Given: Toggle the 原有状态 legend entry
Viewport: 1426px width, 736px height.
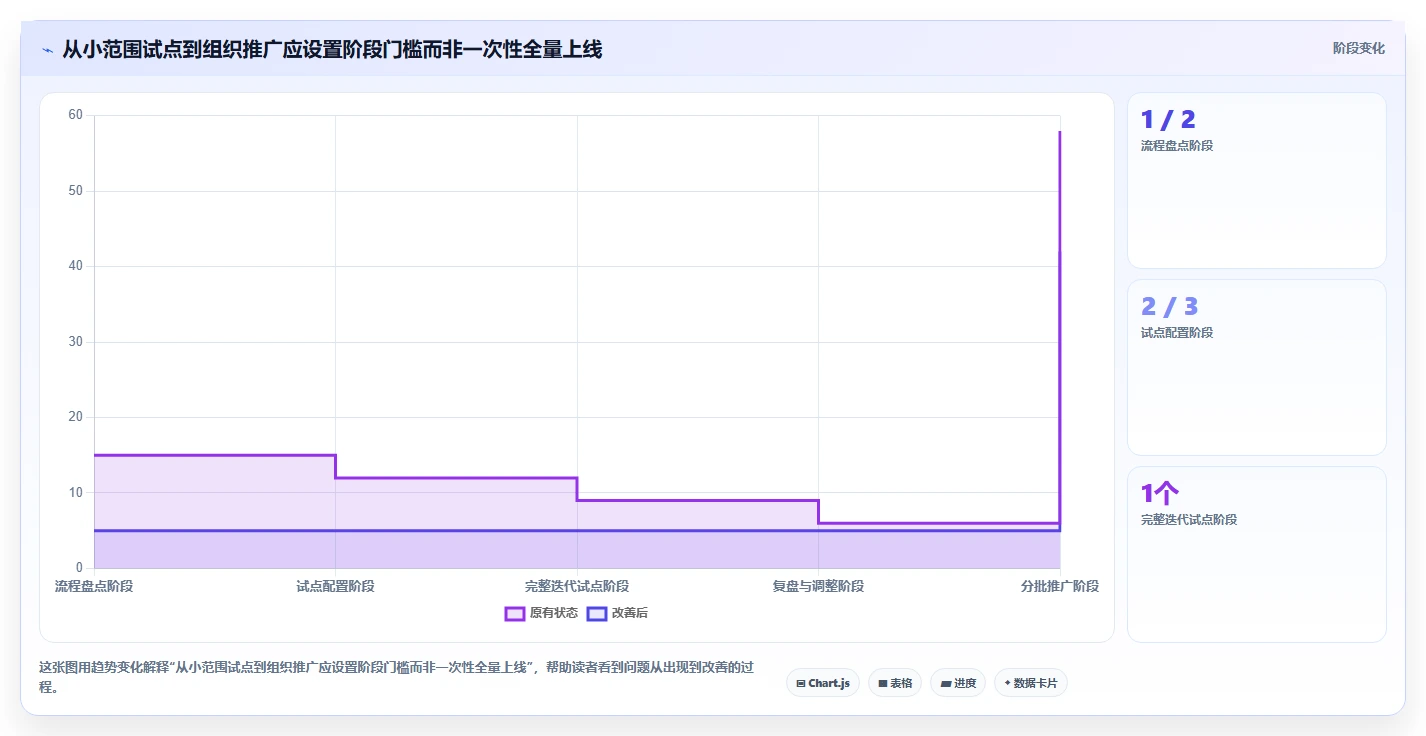Looking at the screenshot, I should (x=541, y=613).
